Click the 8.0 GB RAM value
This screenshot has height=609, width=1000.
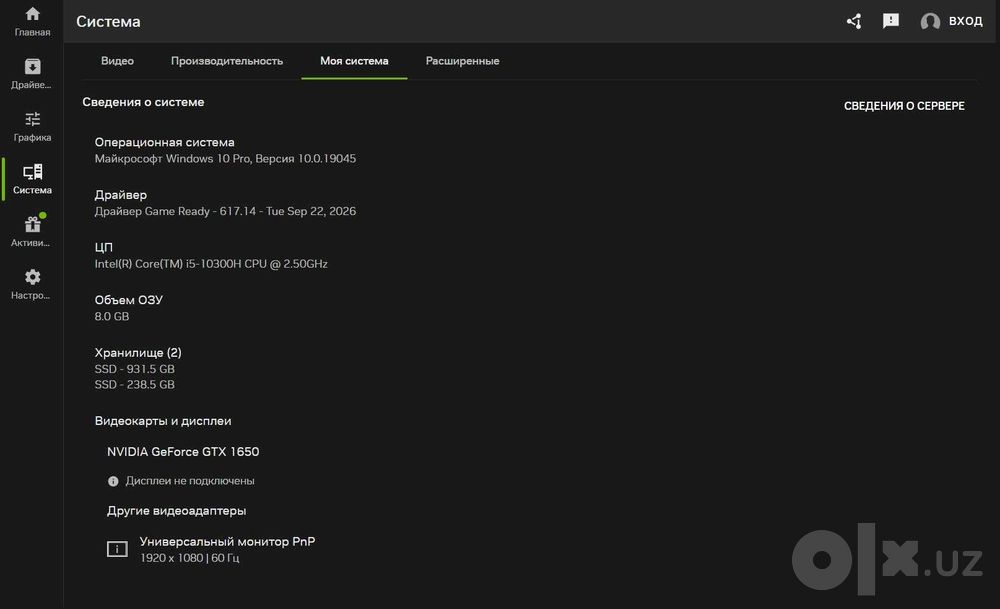pyautogui.click(x=112, y=316)
